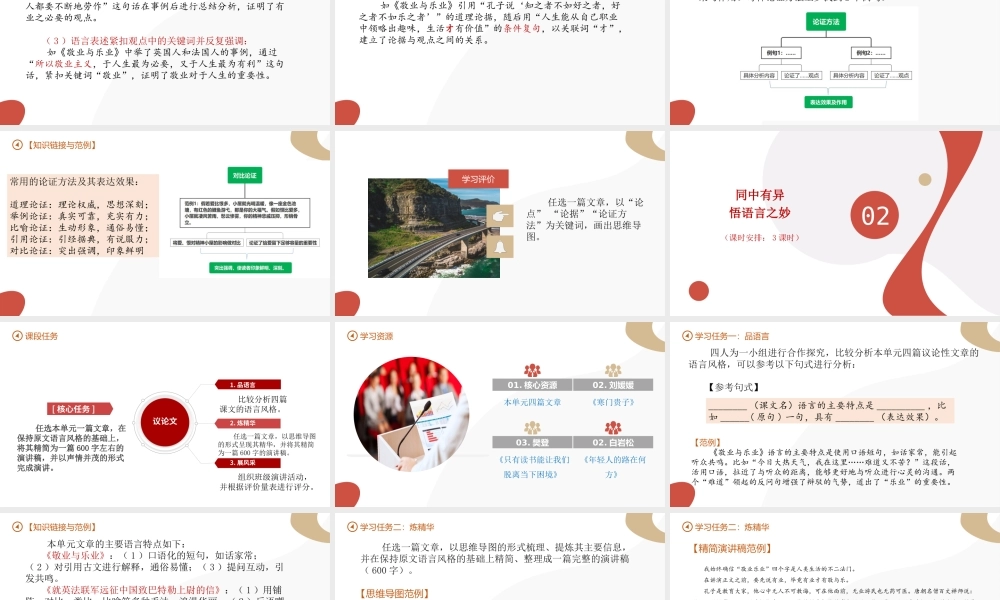Viewport: 1000px width, 600px height.
Task: Click the 例句2 box in the diagram
Action: pyautogui.click(x=871, y=53)
